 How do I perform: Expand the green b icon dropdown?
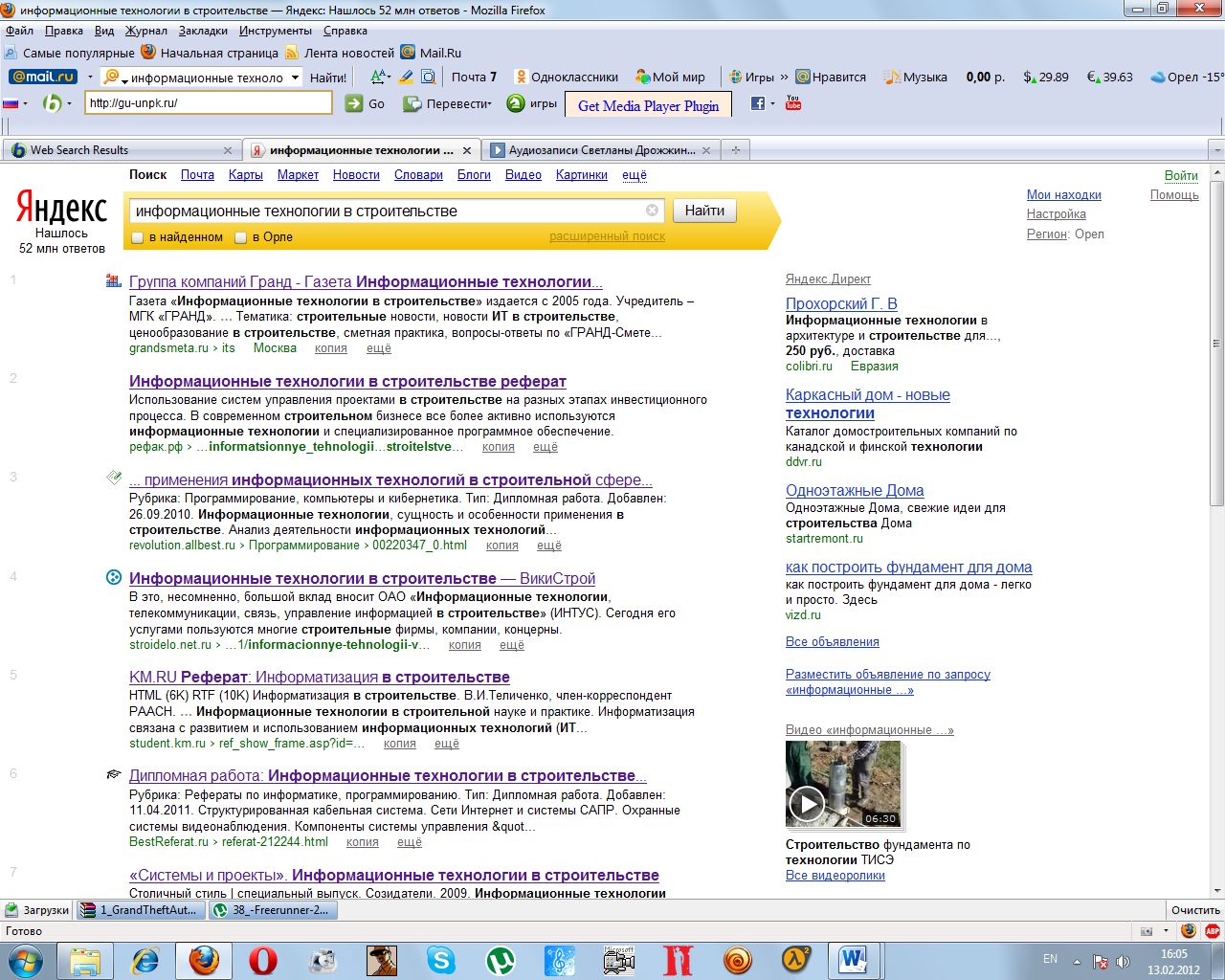tap(69, 103)
